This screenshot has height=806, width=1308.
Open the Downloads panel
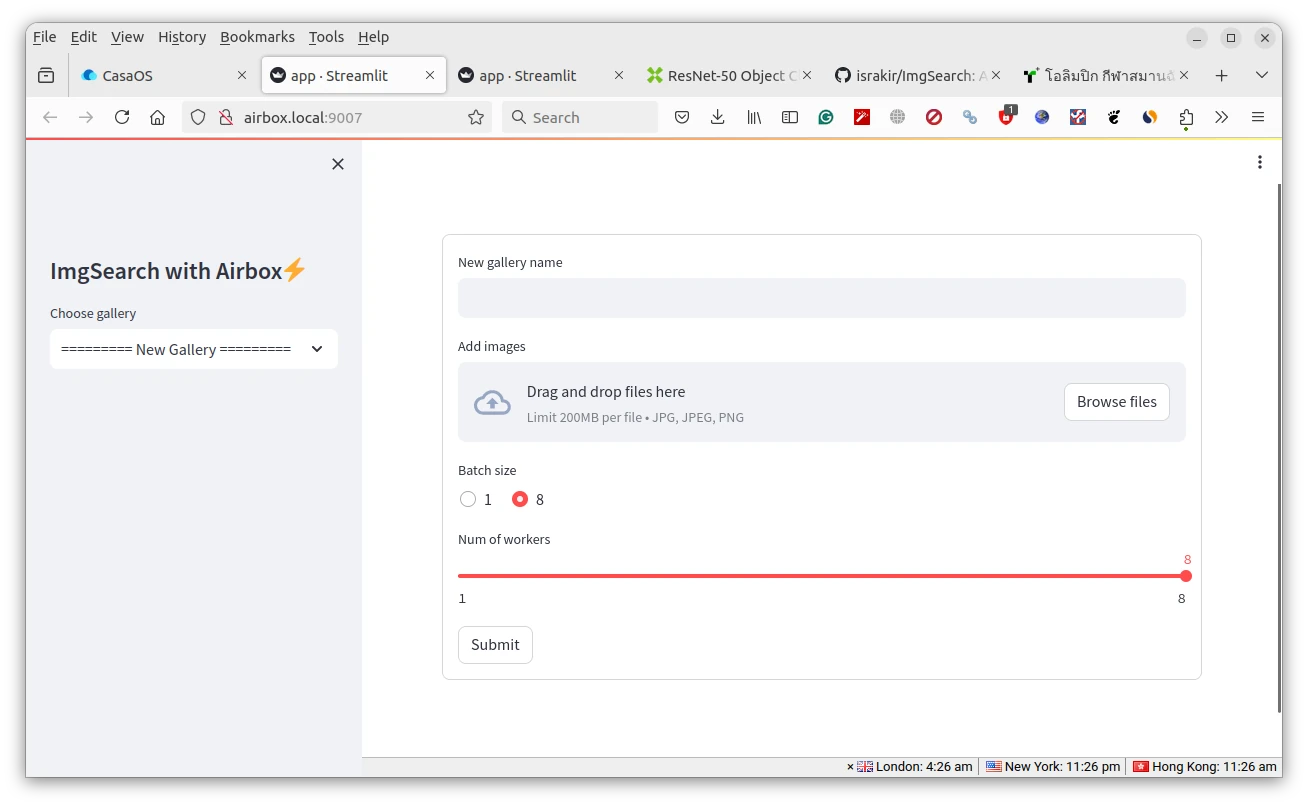click(718, 117)
